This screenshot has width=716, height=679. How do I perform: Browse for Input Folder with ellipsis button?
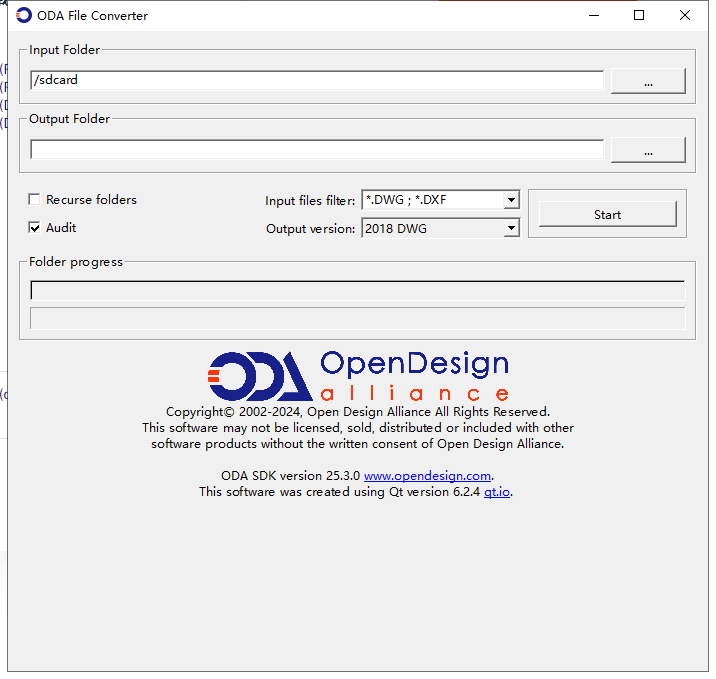coord(648,81)
